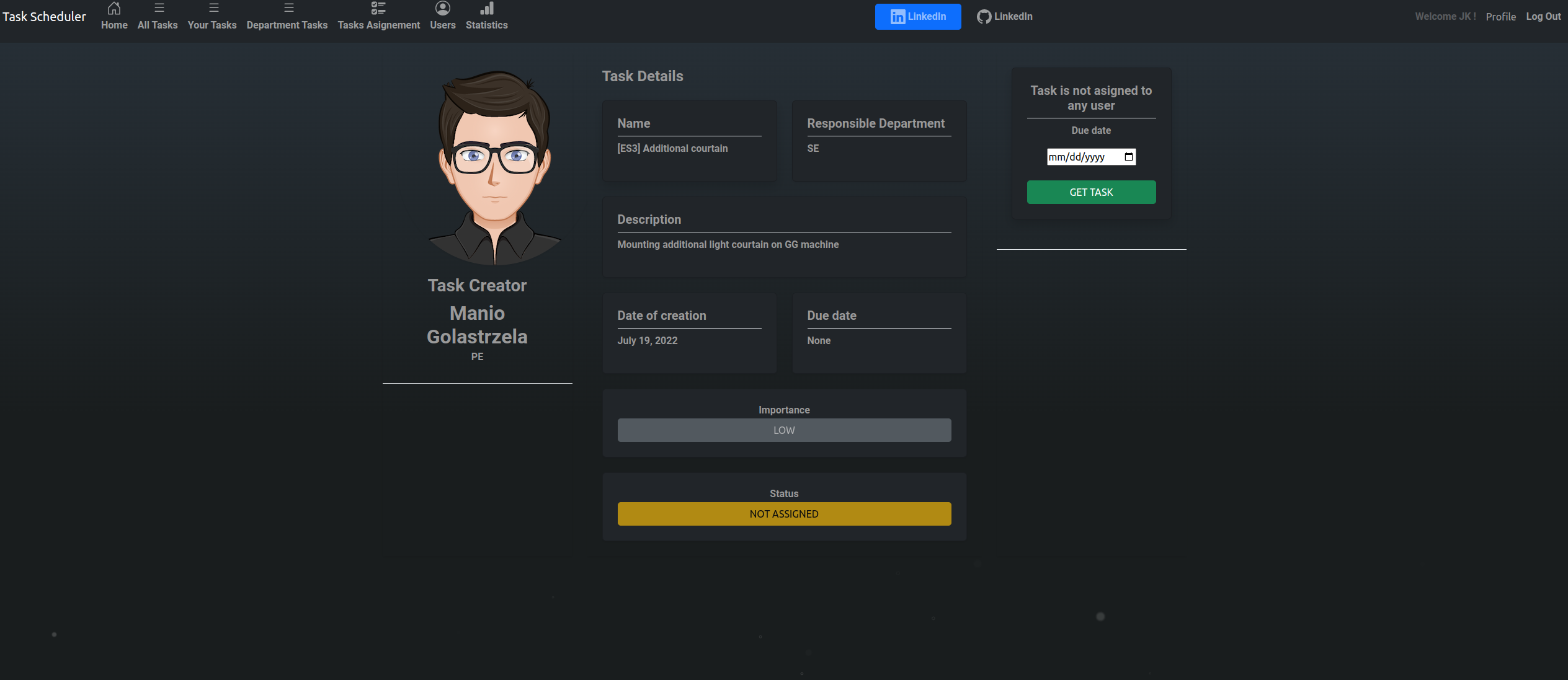Viewport: 1568px width, 680px height.
Task: Click the LinkedIn logo inside the blue button
Action: coord(898,16)
